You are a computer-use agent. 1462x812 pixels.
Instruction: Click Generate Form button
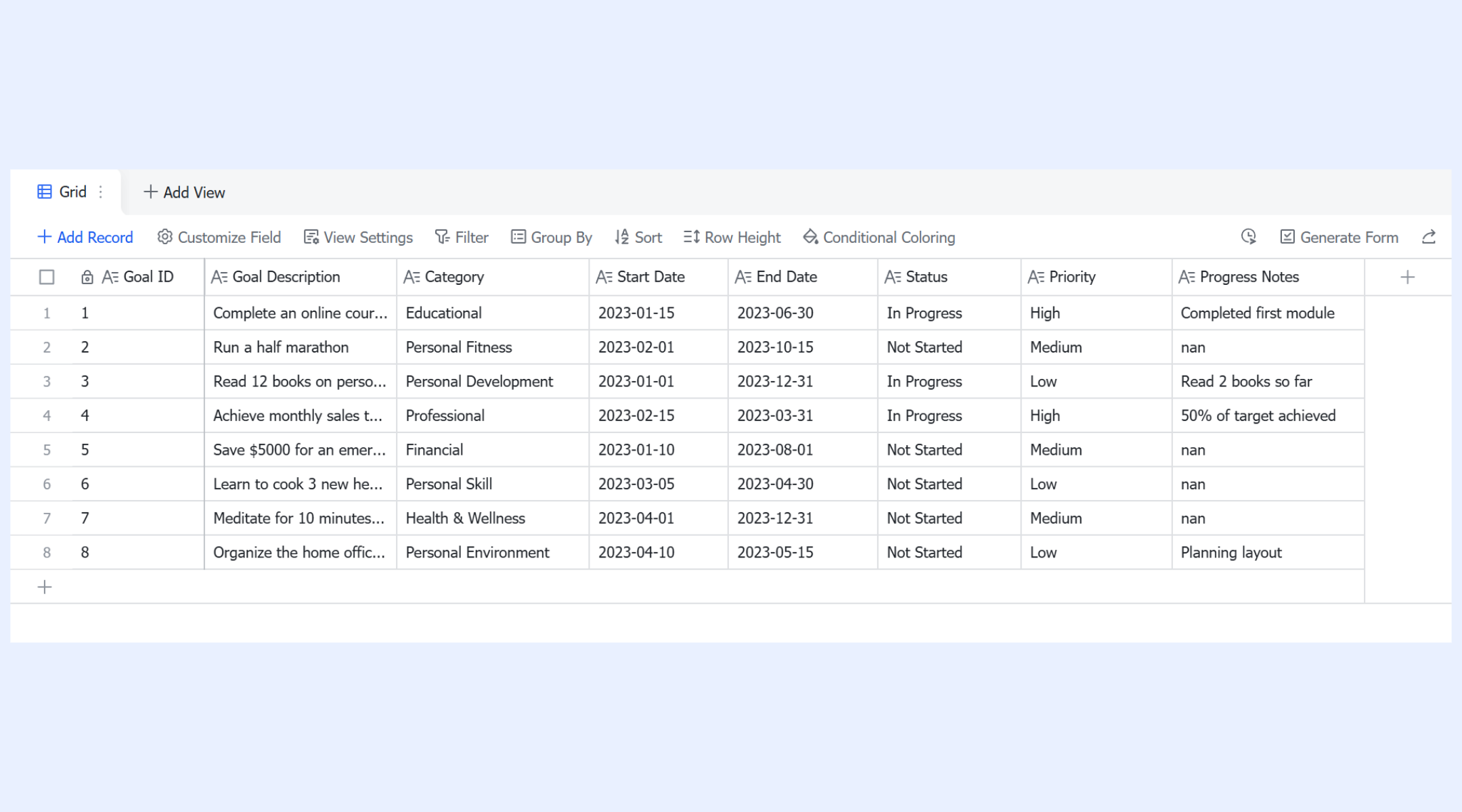(x=1339, y=238)
